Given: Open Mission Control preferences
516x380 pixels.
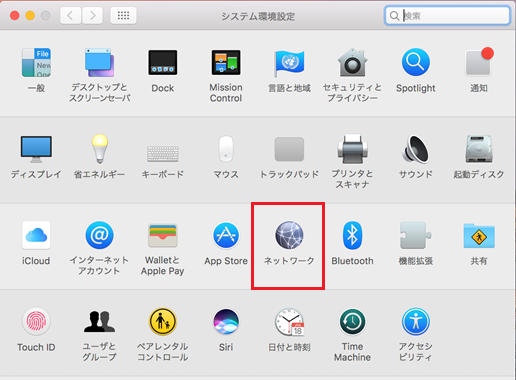Looking at the screenshot, I should pos(226,62).
